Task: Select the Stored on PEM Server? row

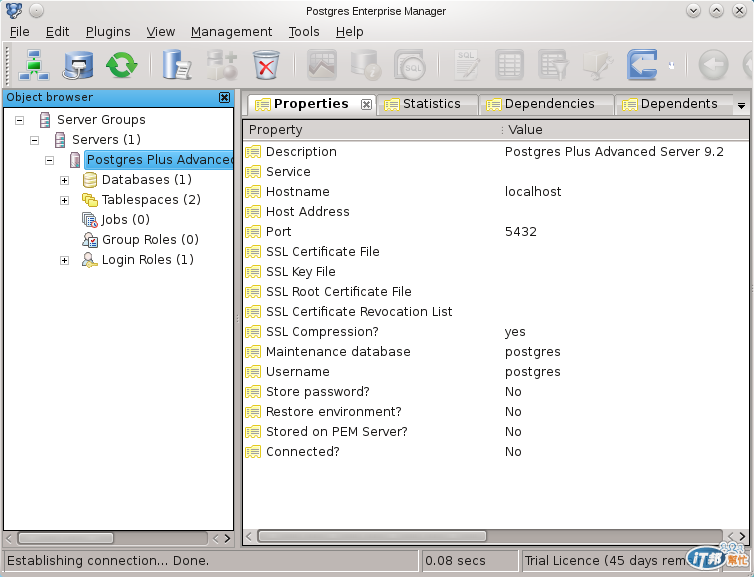Action: (x=495, y=432)
